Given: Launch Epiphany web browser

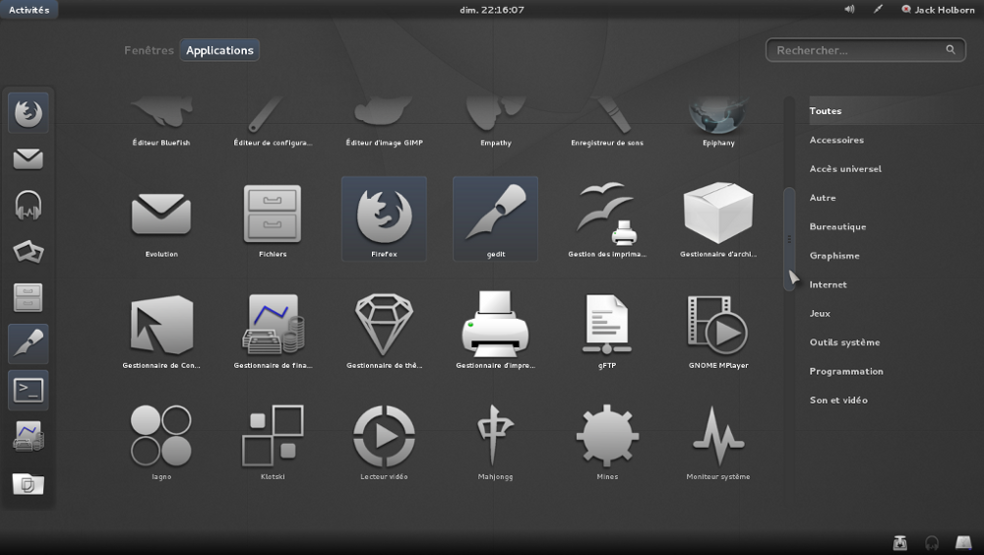Looking at the screenshot, I should 719,119.
